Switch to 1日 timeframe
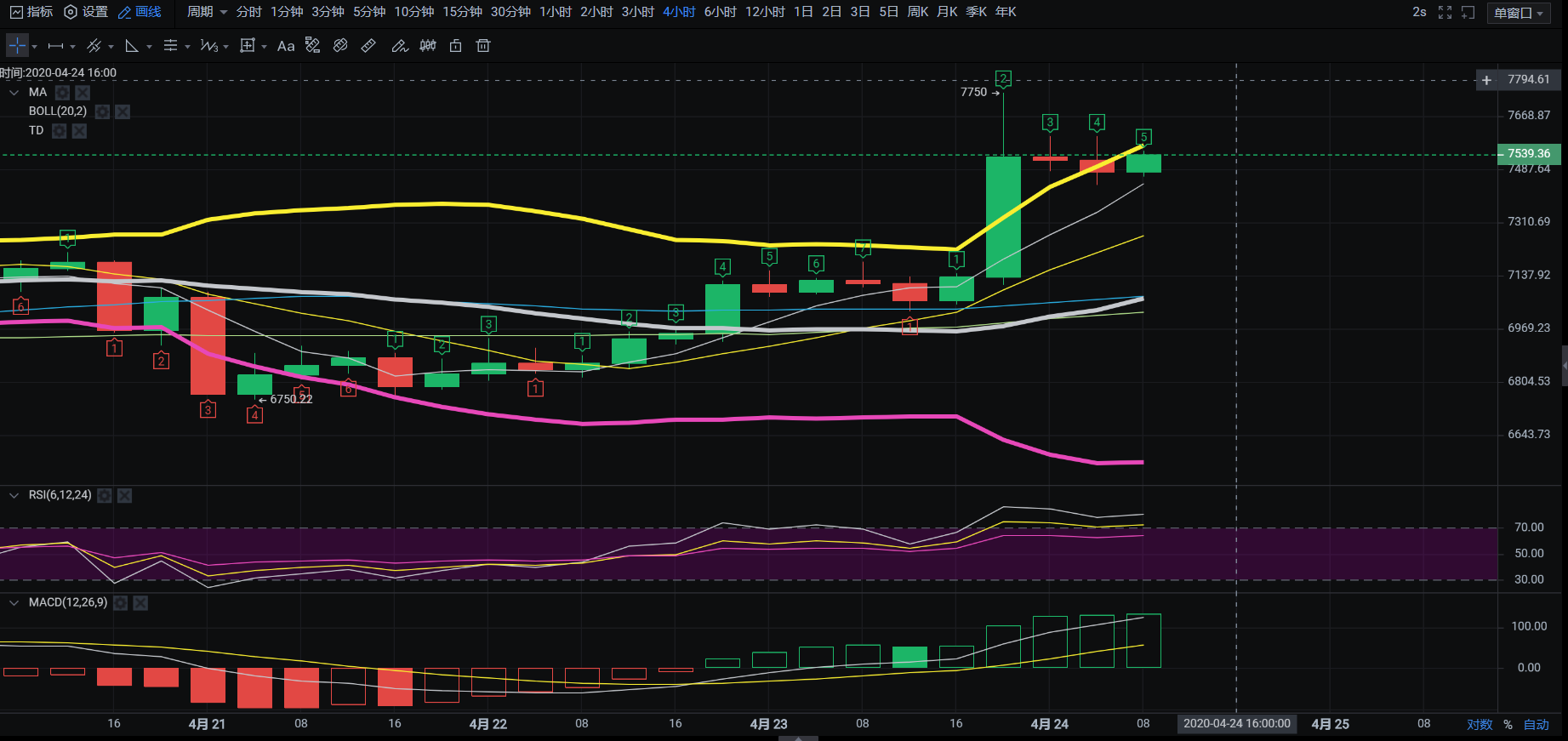Screen dimensions: 1568x741 (x=803, y=12)
